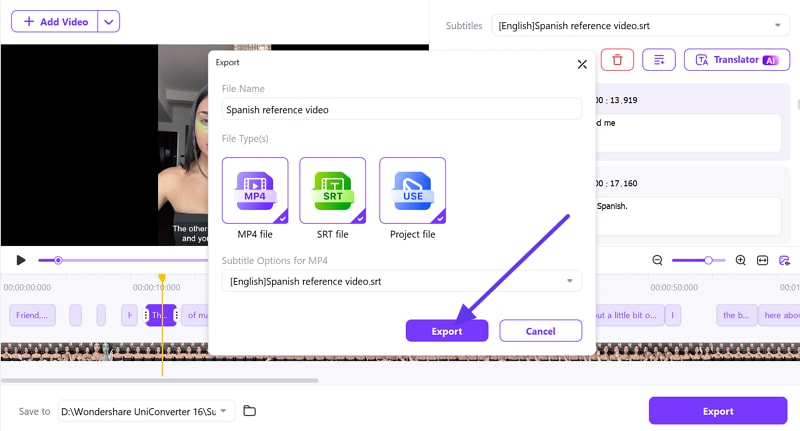
Task: Click Export in the dialog
Action: (x=447, y=331)
